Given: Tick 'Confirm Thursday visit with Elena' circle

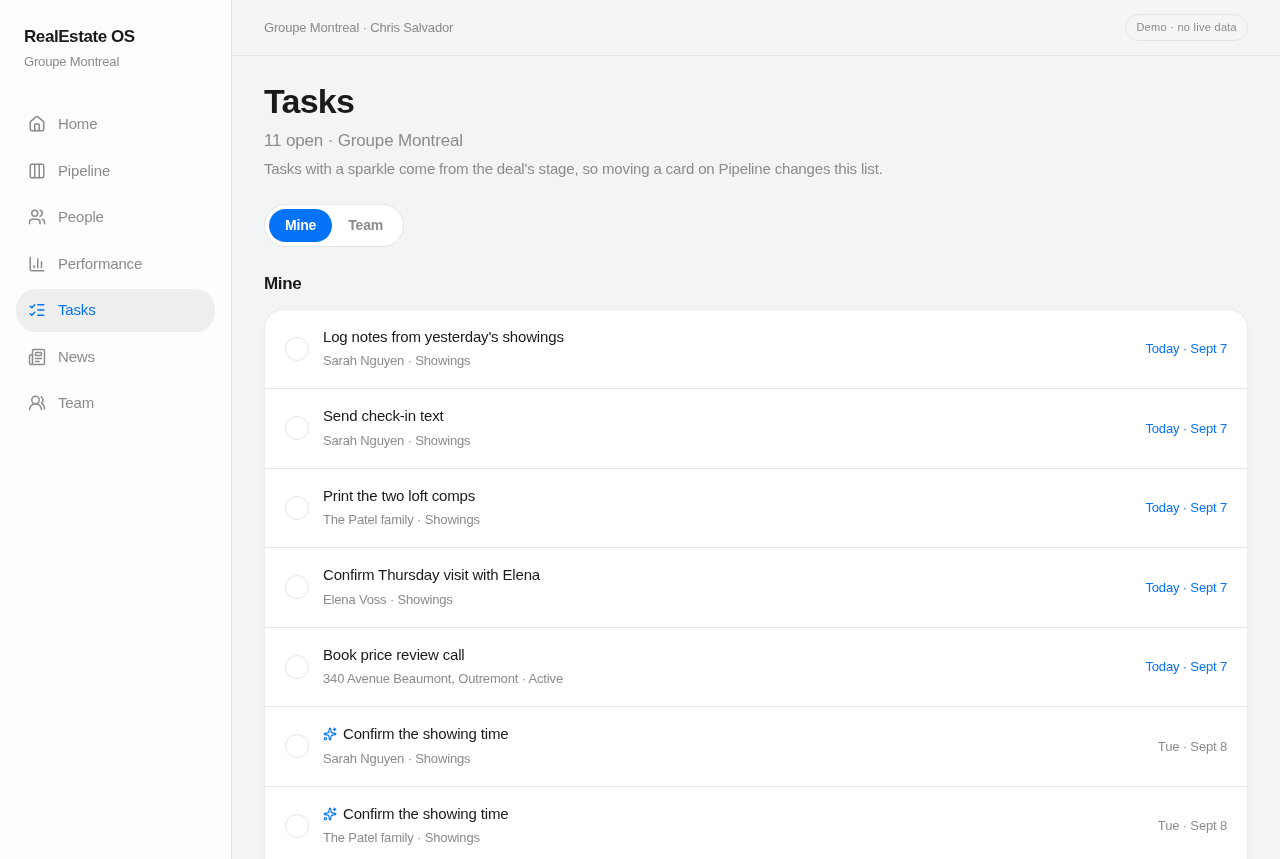Looking at the screenshot, I should coord(297,587).
